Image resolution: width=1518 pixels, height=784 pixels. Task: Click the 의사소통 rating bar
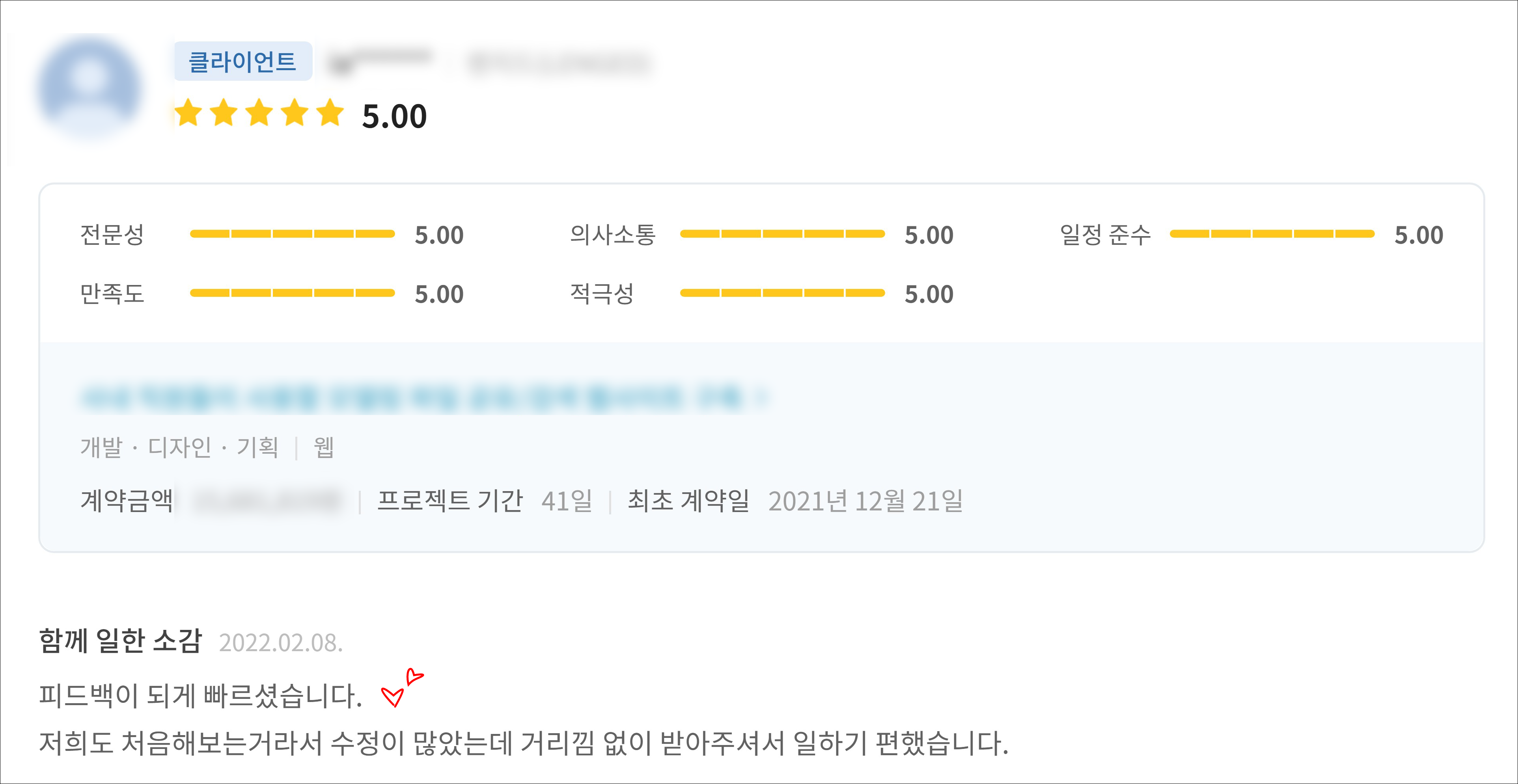[782, 234]
